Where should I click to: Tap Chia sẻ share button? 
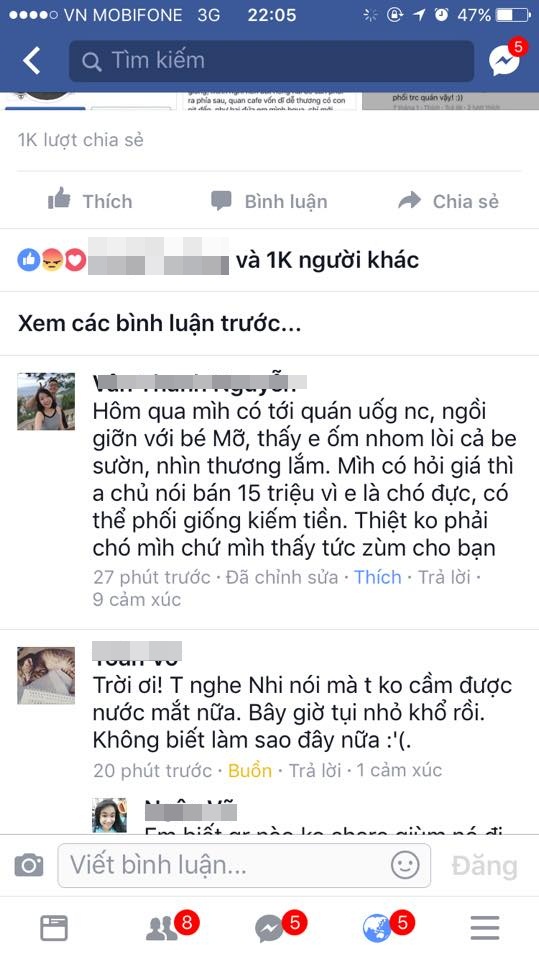[448, 201]
